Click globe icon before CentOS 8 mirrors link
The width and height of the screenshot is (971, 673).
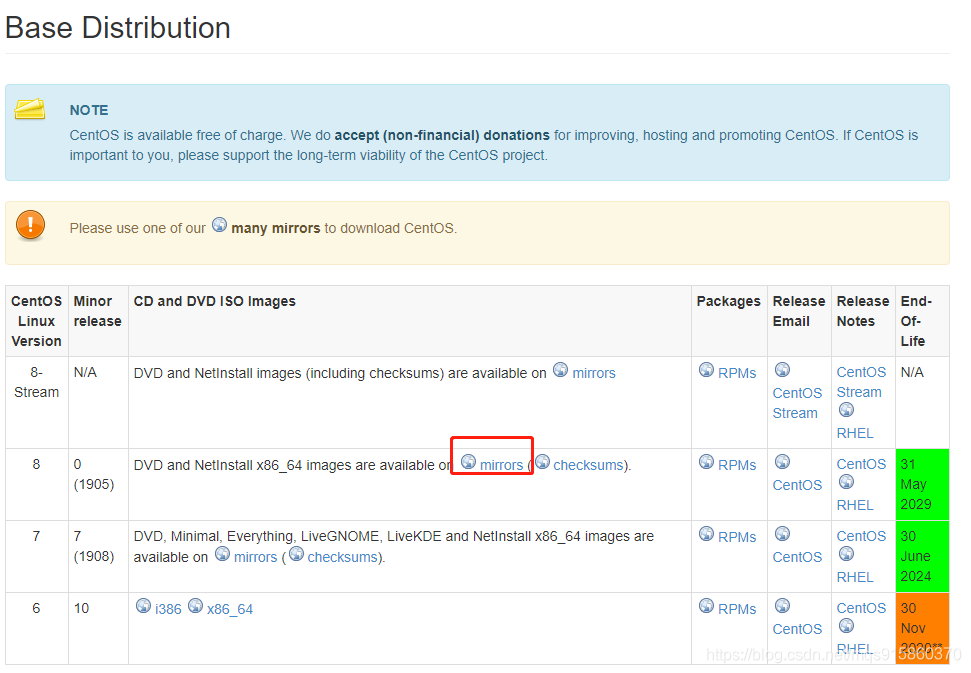tap(469, 461)
